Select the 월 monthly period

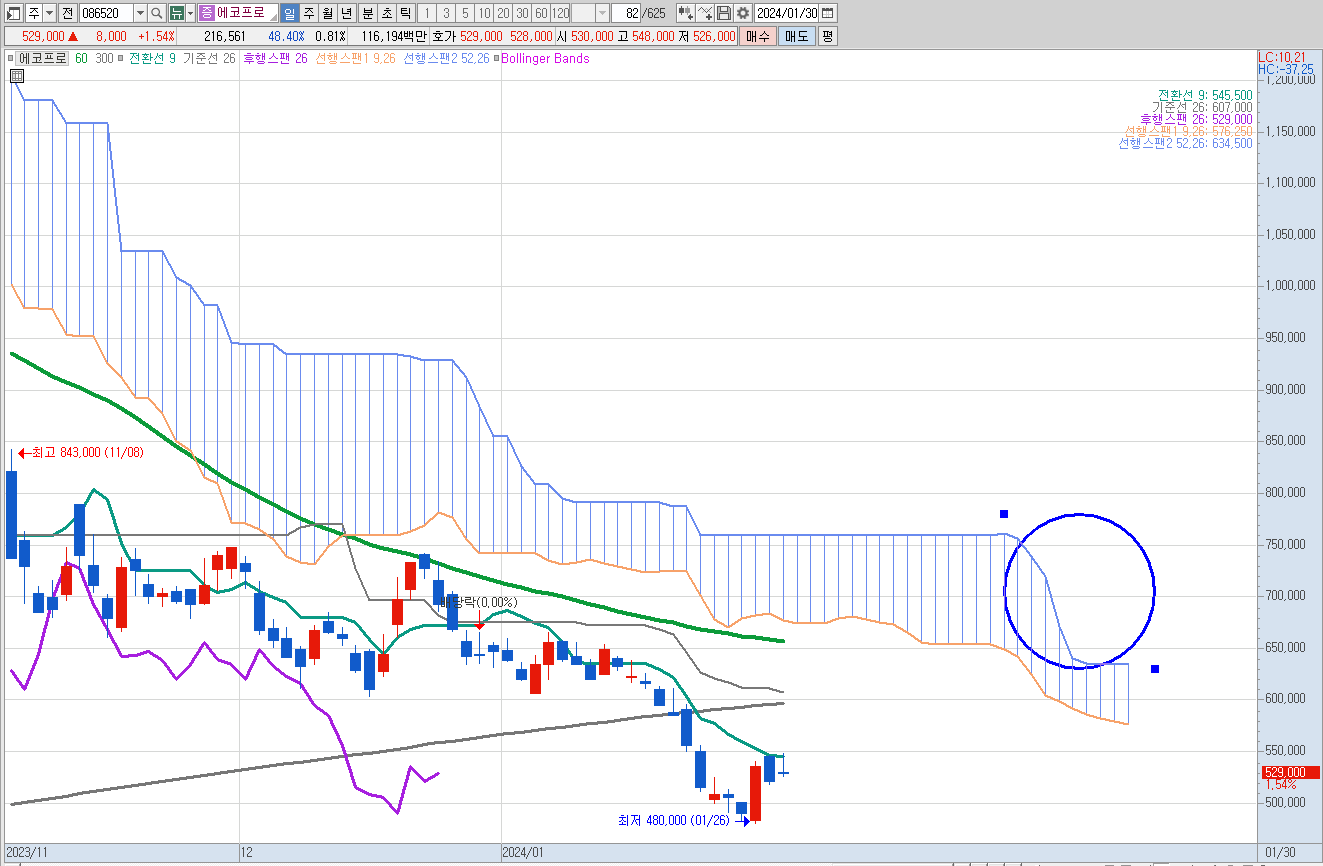point(327,13)
